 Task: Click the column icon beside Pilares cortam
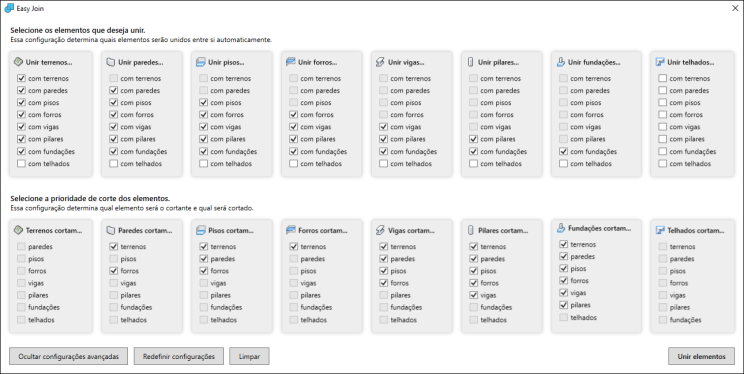click(471, 230)
